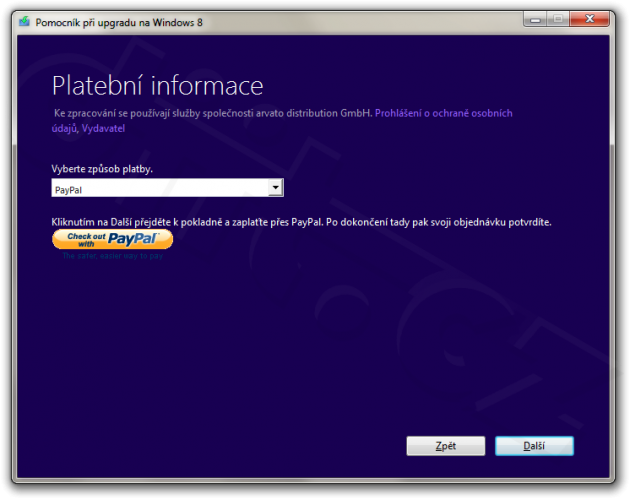
Task: Continue with the Další button
Action: click(x=534, y=446)
